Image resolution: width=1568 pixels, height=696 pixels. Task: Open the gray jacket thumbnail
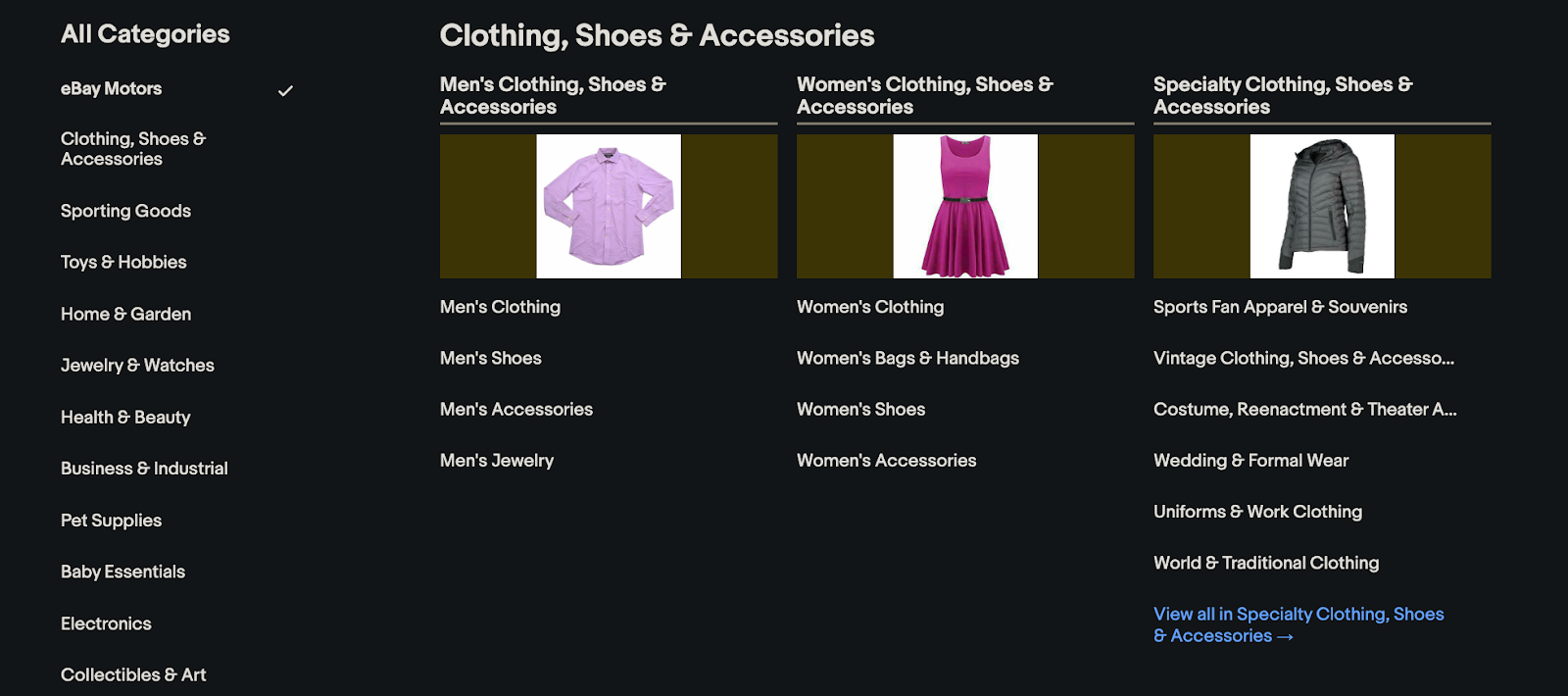[x=1322, y=206]
